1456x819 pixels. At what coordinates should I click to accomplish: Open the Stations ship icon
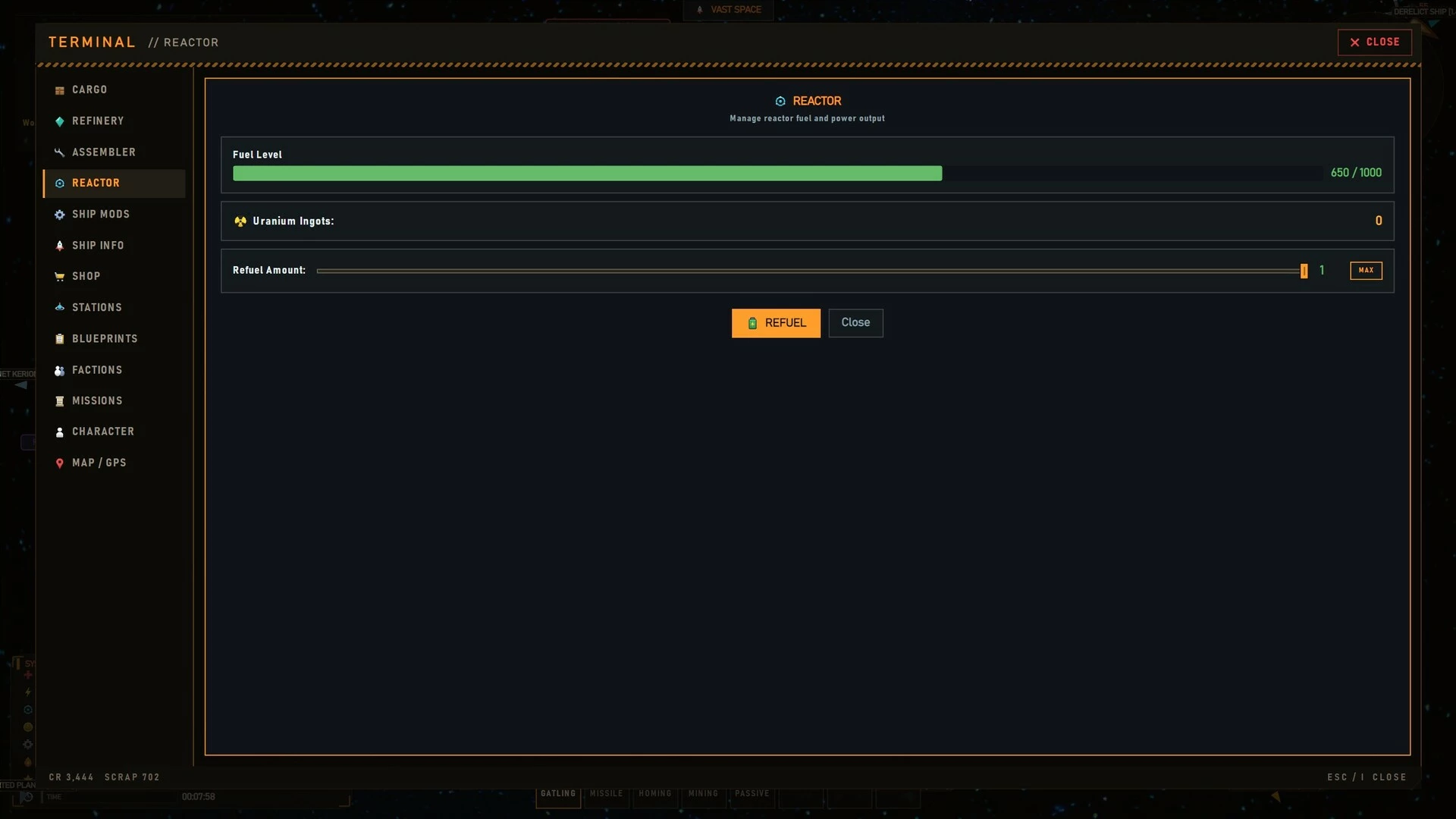click(x=59, y=308)
